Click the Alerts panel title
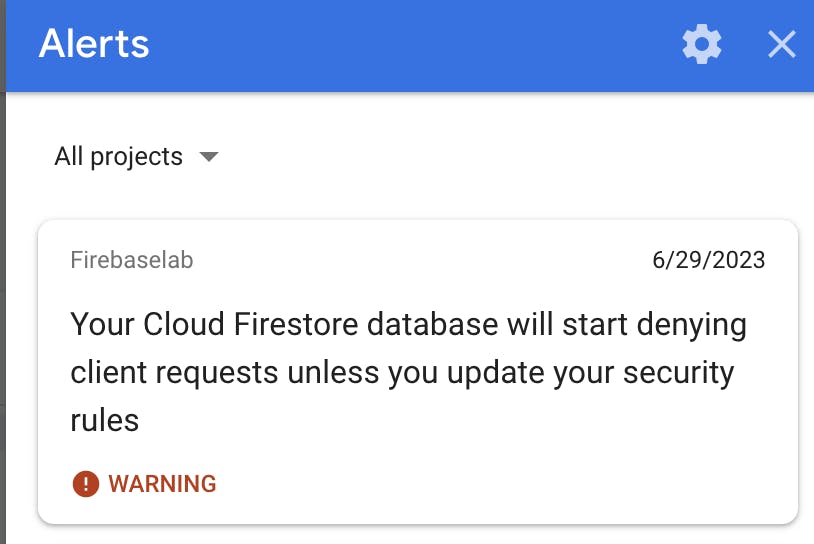The width and height of the screenshot is (814, 544). [x=94, y=44]
